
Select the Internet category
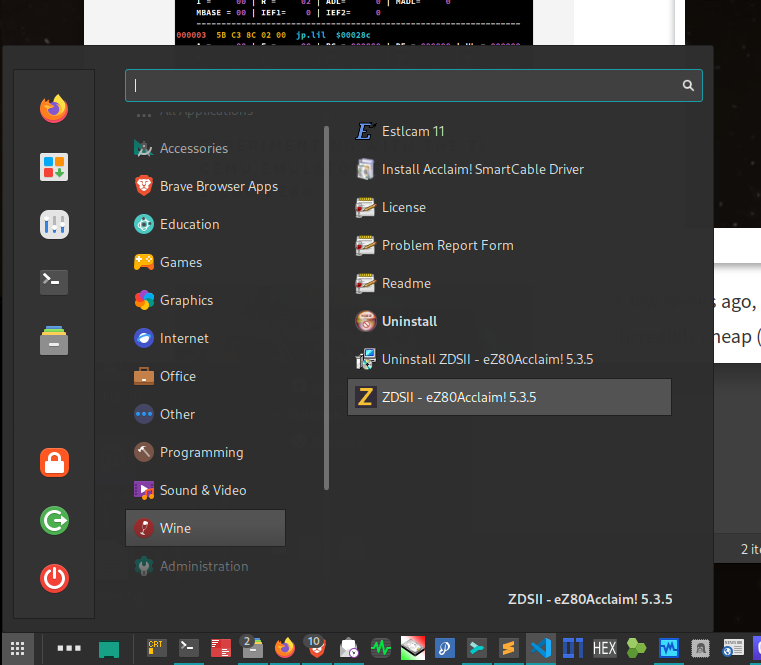(x=205, y=338)
